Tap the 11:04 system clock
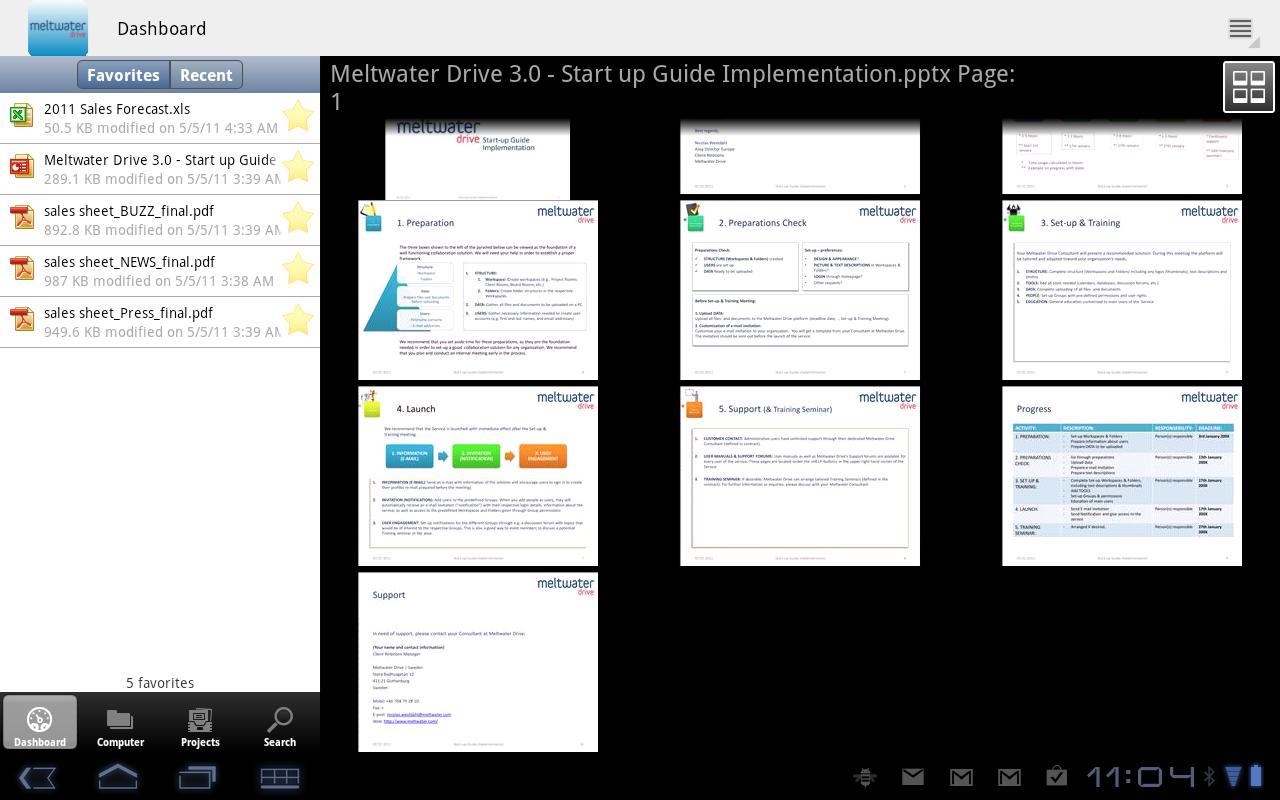Screen dimensions: 1280x800 point(1140,776)
